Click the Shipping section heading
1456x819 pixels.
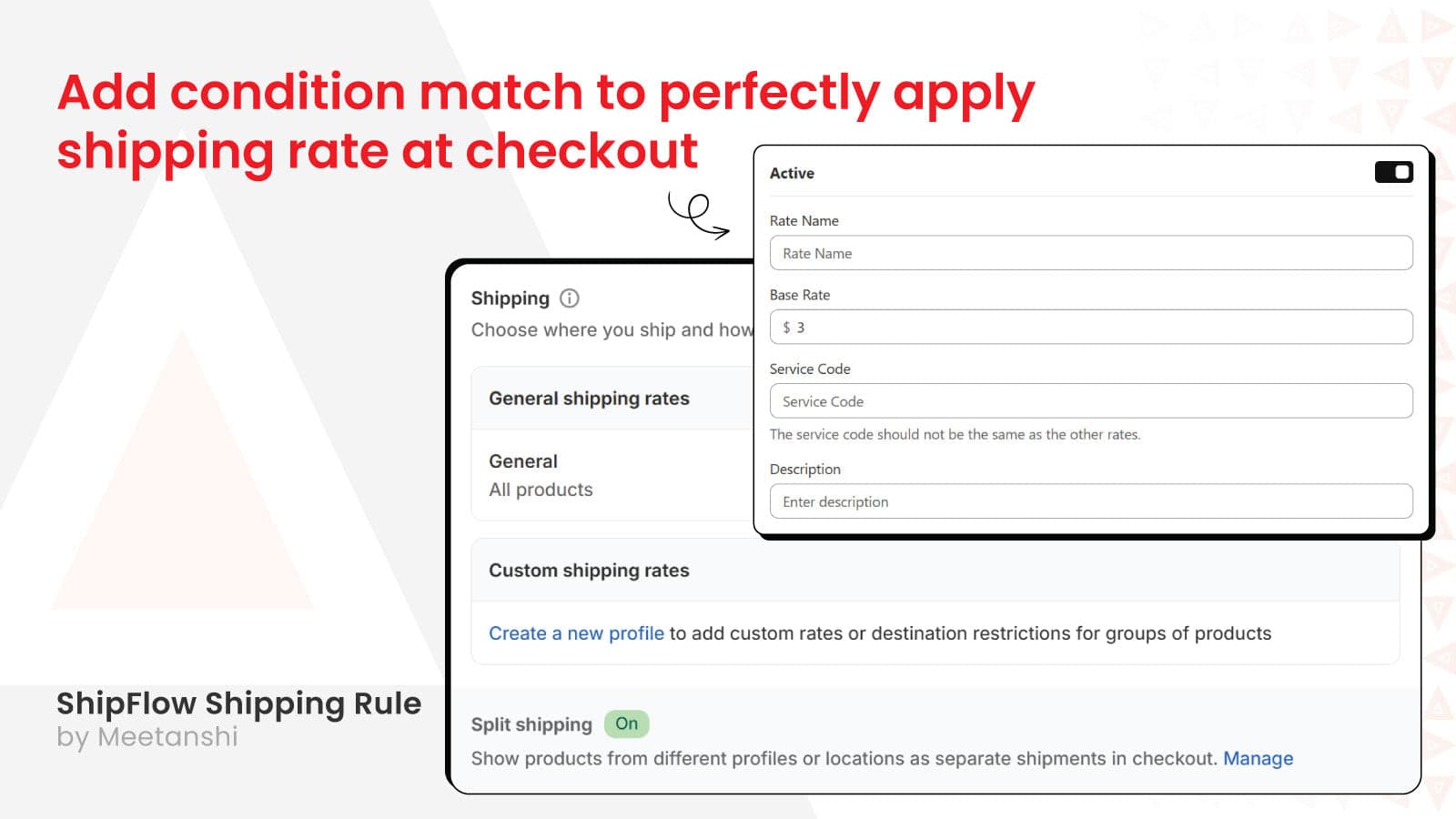(x=510, y=298)
